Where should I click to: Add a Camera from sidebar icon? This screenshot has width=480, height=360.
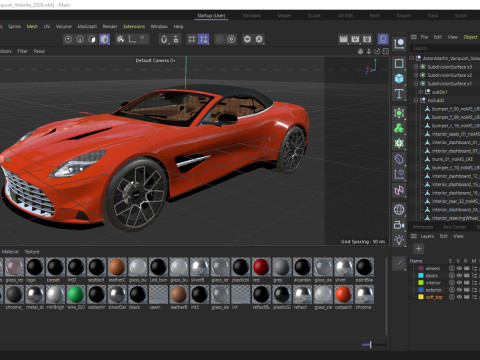pos(399,225)
